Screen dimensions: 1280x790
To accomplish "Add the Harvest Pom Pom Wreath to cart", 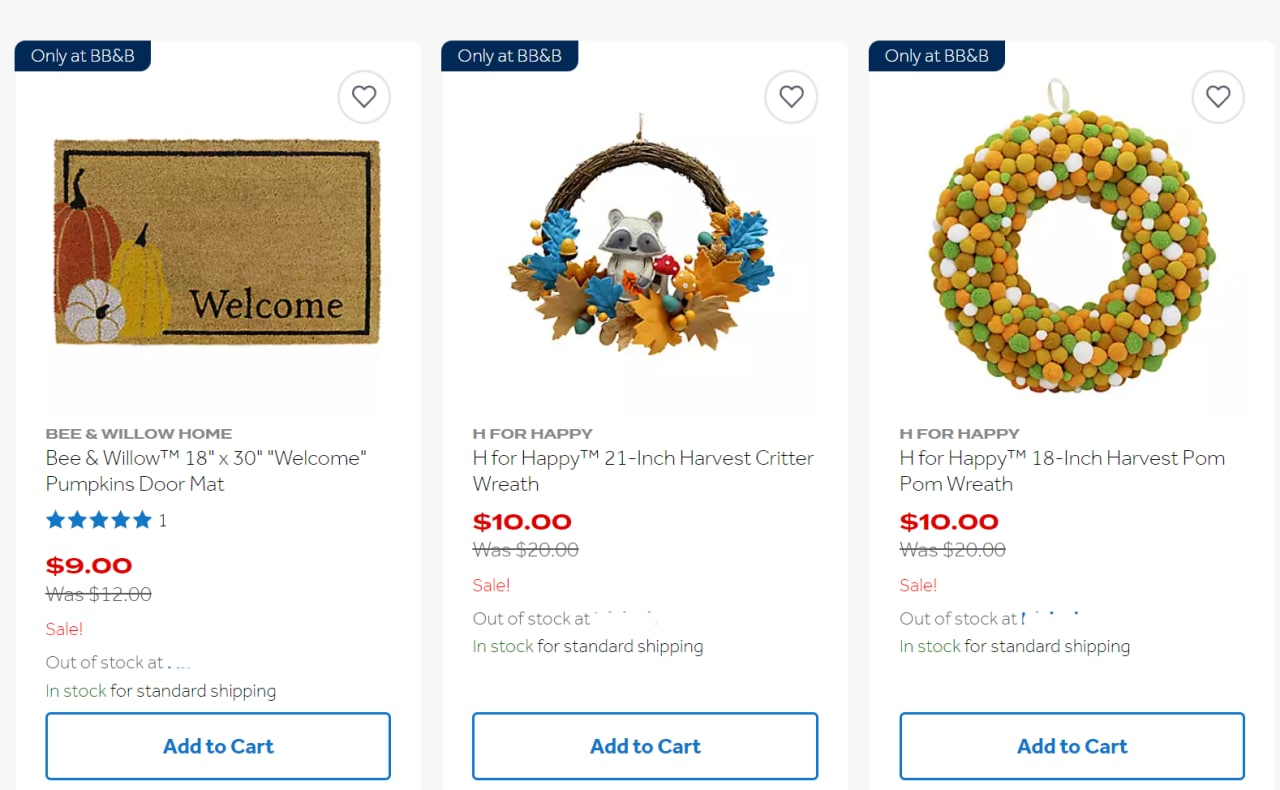I will (1072, 746).
